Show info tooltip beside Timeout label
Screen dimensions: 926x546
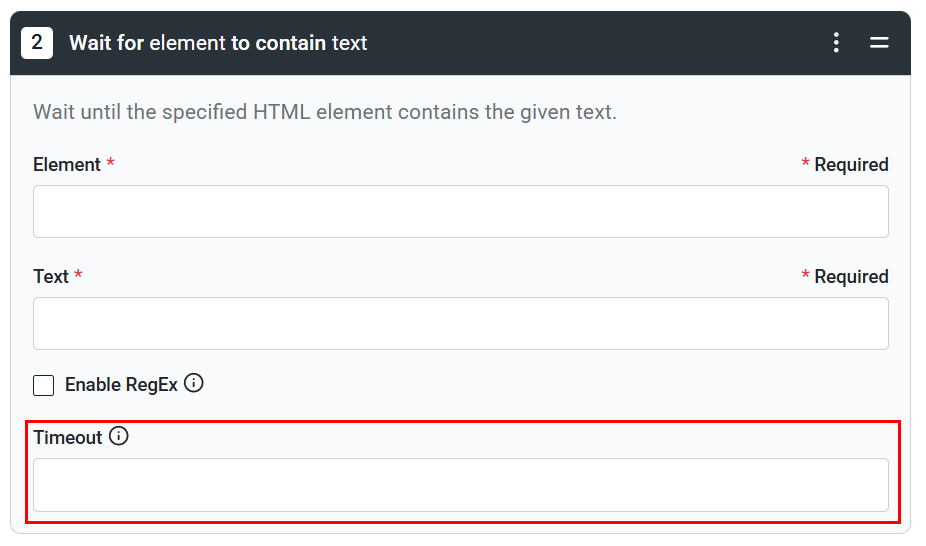pos(119,436)
